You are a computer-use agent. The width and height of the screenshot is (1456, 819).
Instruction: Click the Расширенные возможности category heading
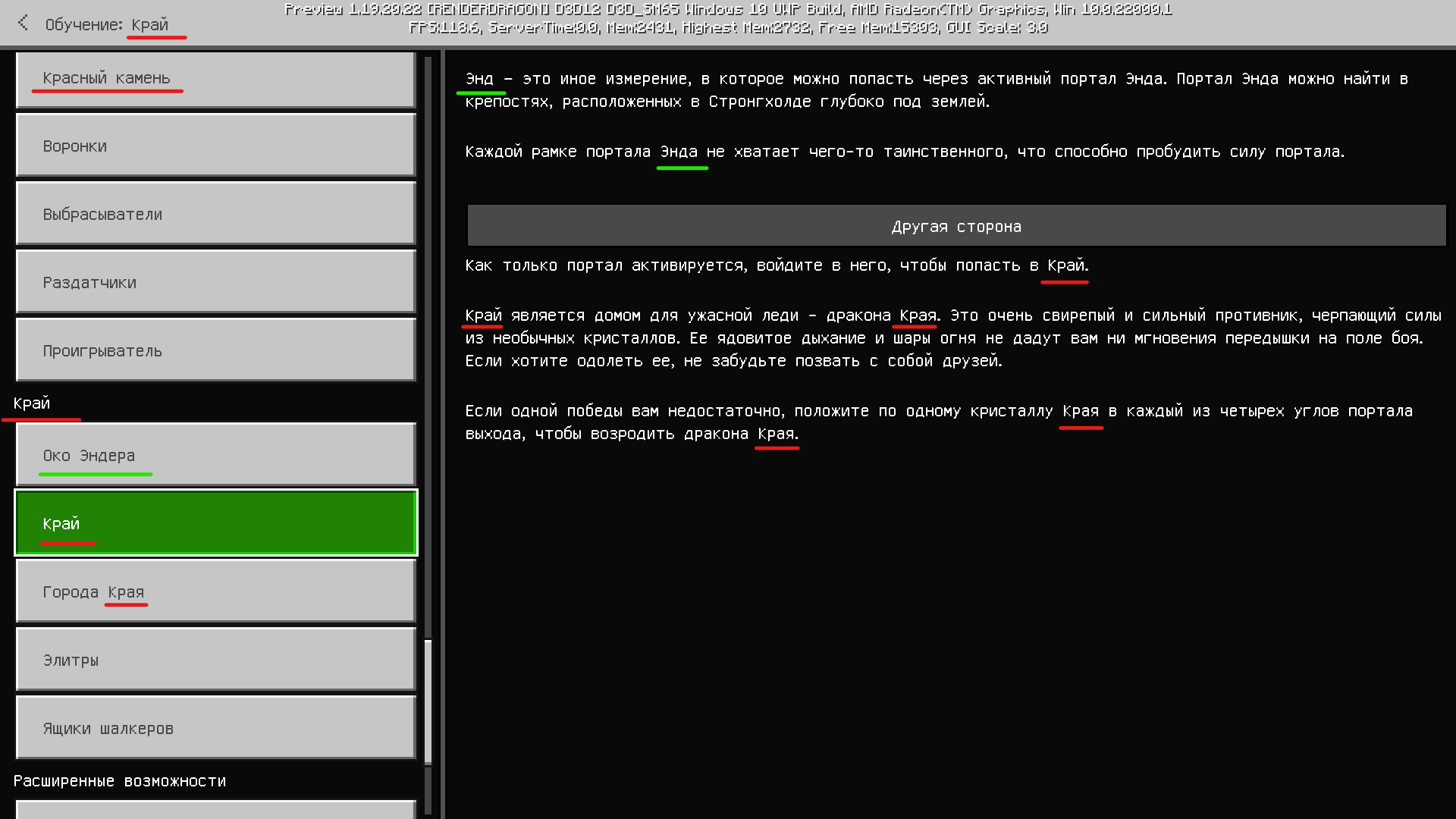point(120,781)
